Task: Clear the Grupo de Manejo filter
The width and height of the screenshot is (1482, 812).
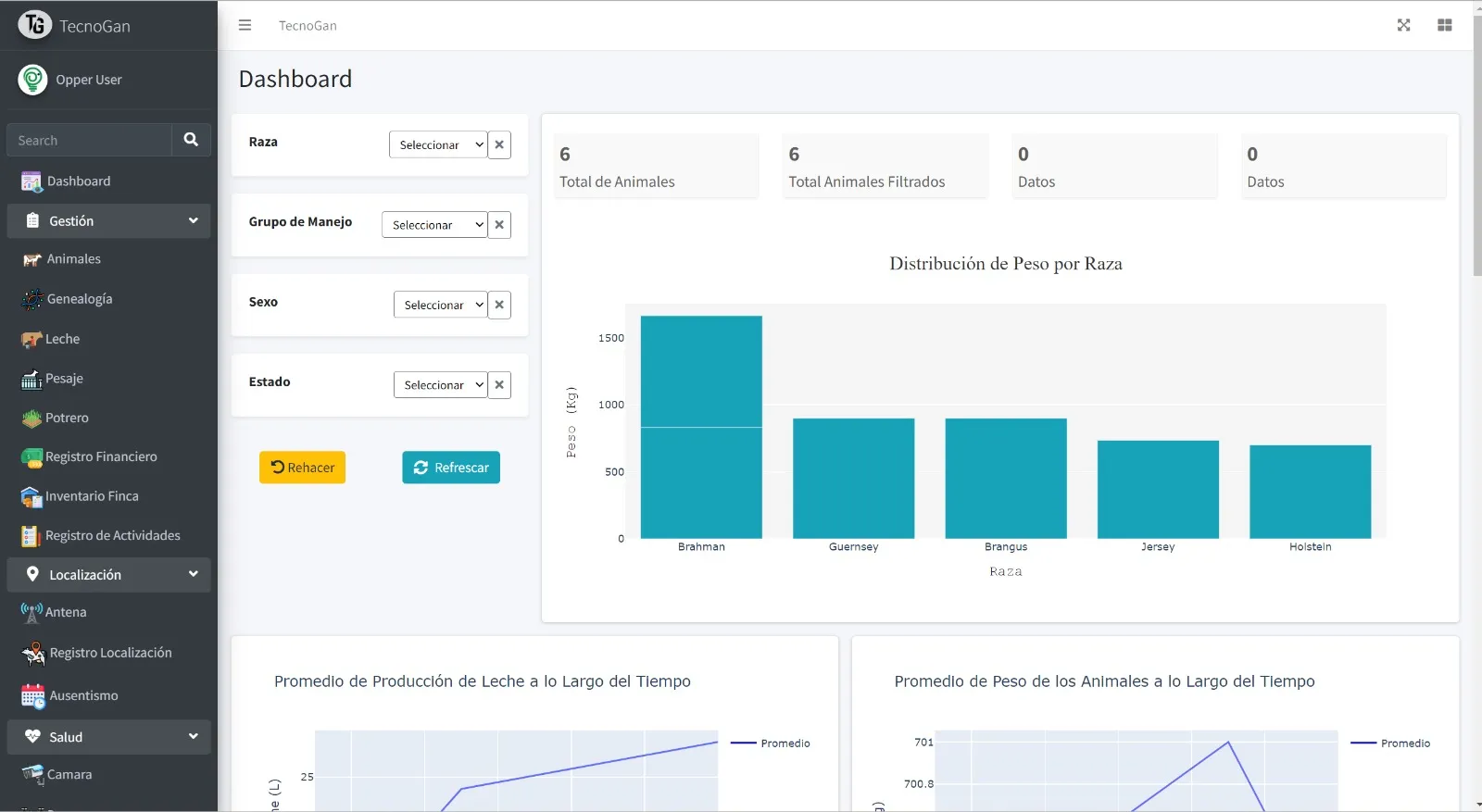Action: tap(499, 224)
